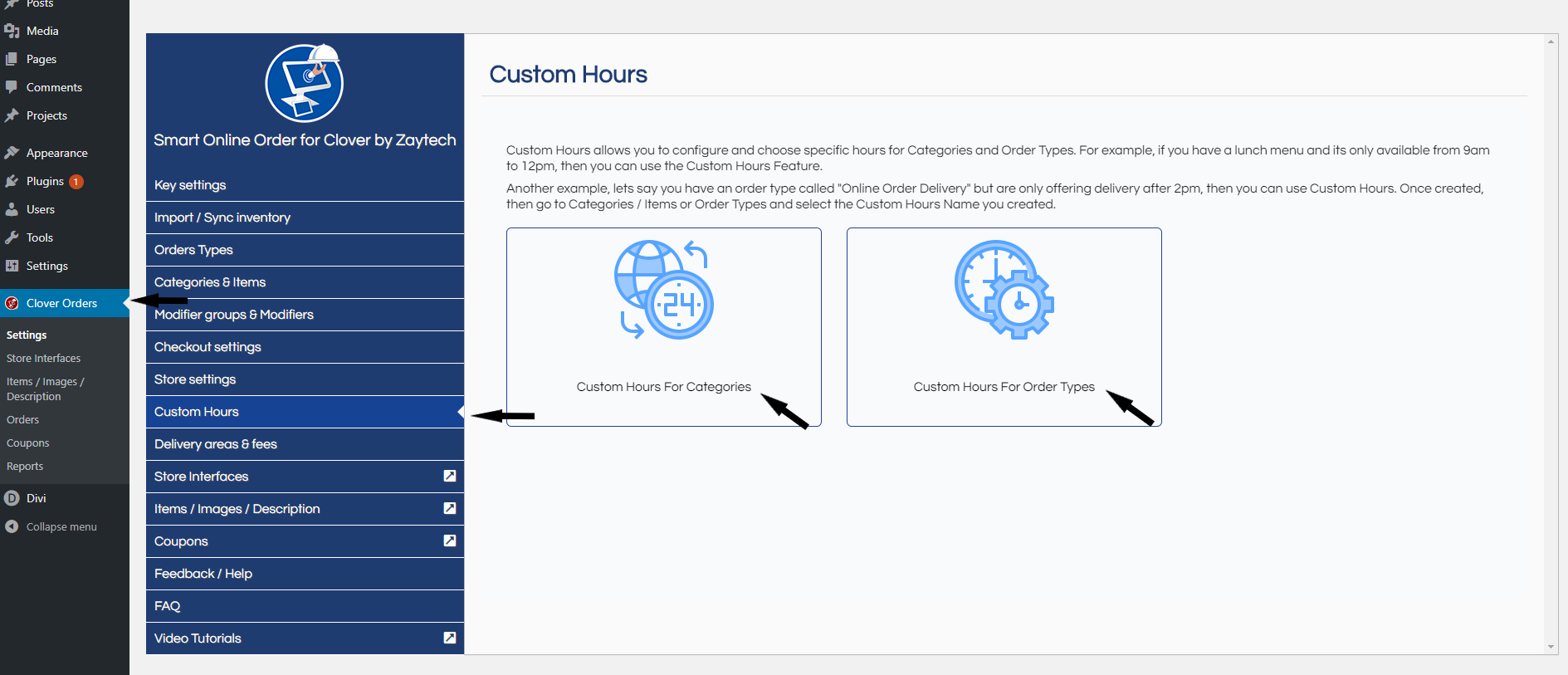The width and height of the screenshot is (1568, 675).
Task: Go to Orders Types settings
Action: [x=305, y=250]
